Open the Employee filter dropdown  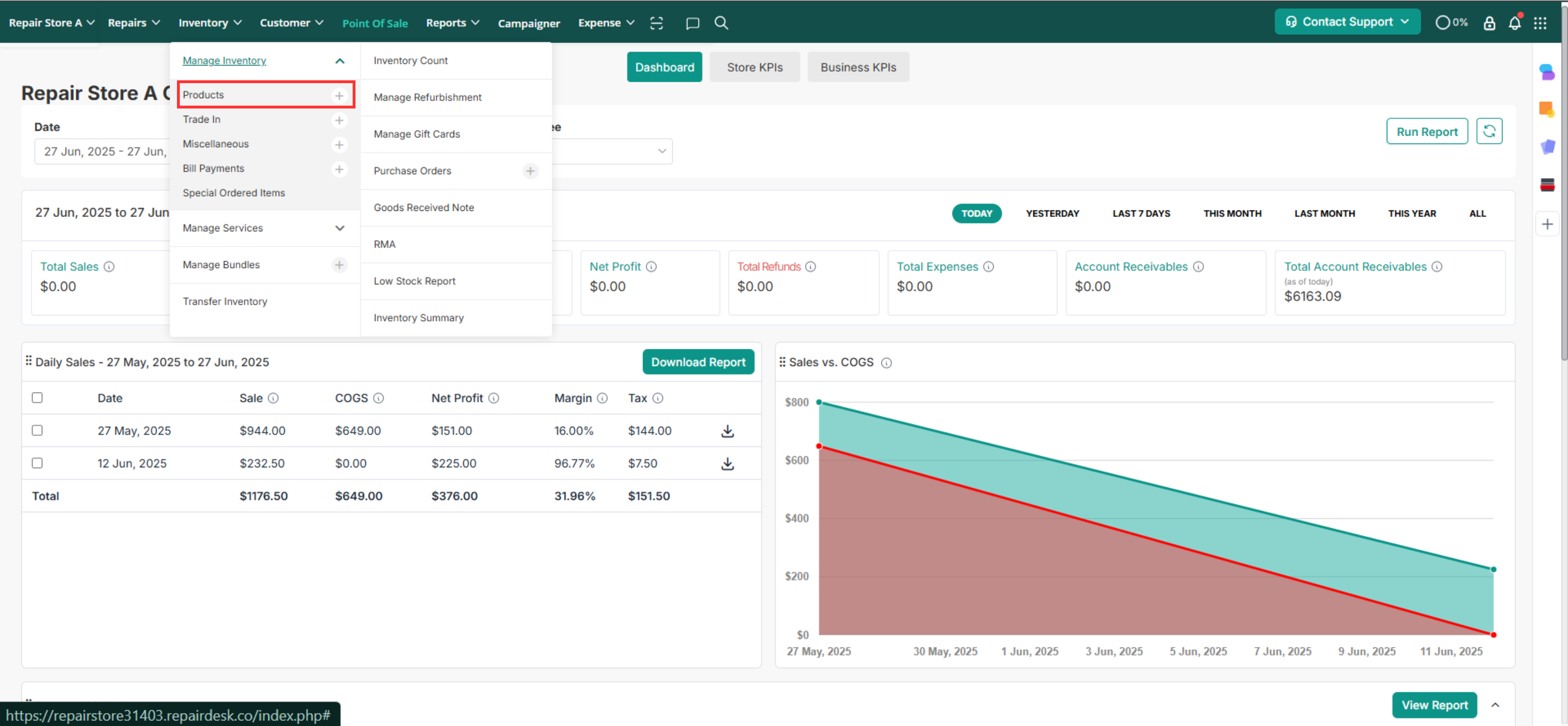[x=611, y=151]
